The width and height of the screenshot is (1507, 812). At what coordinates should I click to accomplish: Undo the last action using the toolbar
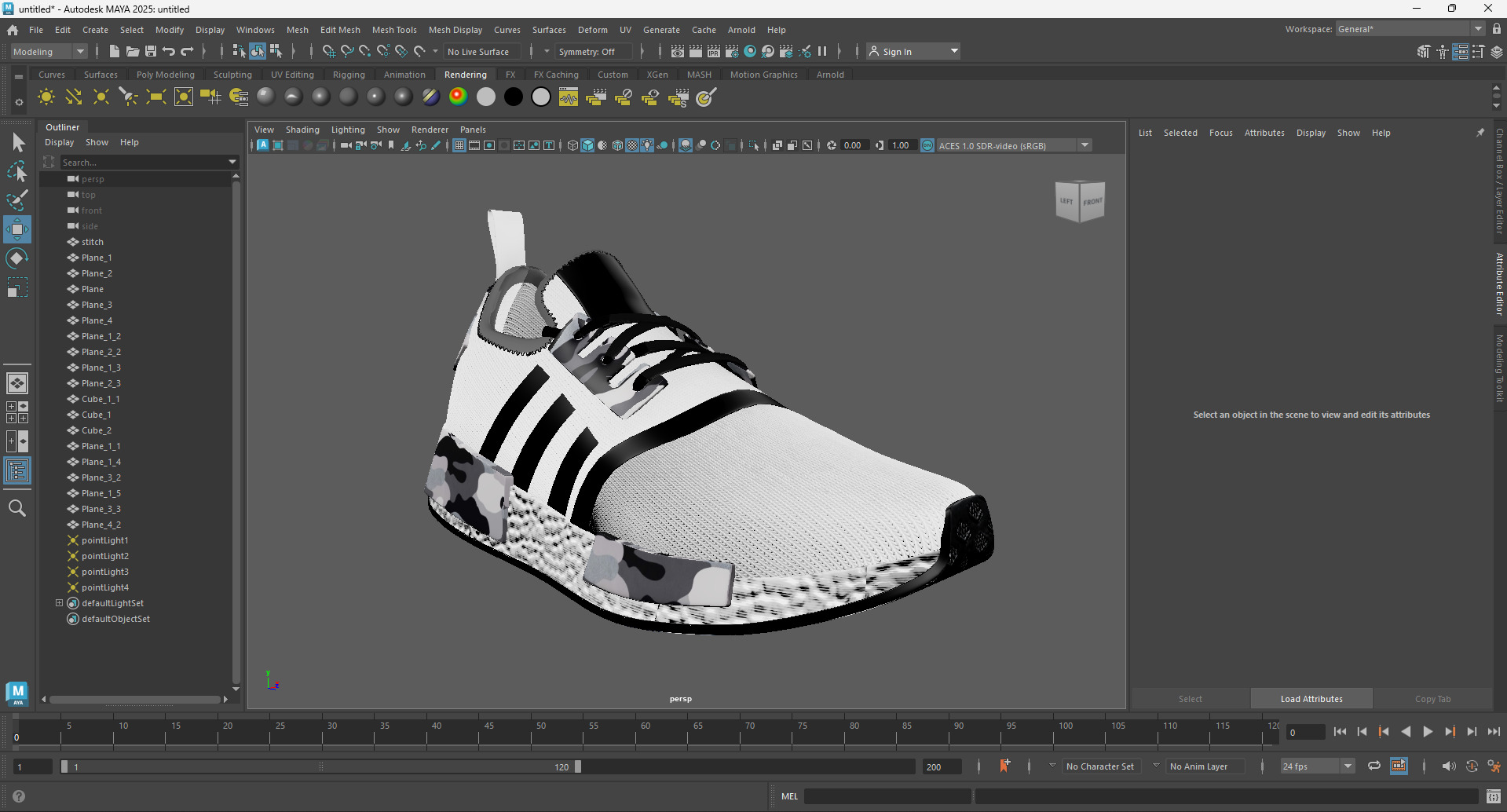pos(168,51)
